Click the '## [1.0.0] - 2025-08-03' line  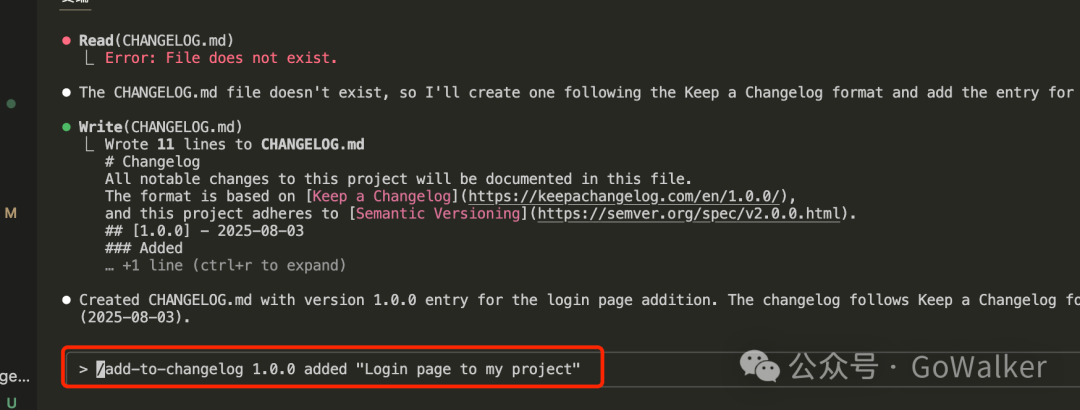click(x=204, y=231)
